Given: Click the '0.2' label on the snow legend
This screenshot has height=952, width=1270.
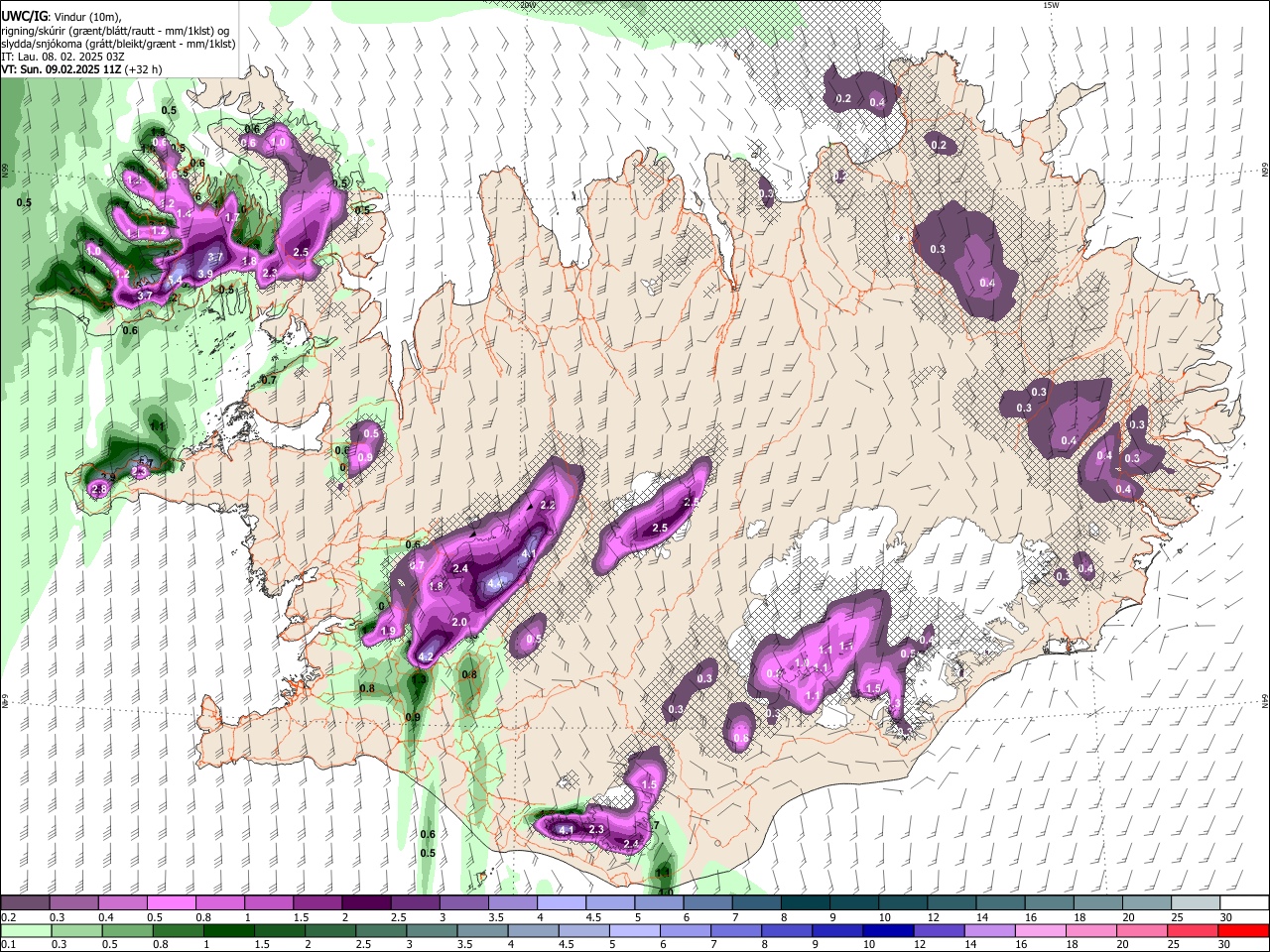Looking at the screenshot, I should coord(7,916).
